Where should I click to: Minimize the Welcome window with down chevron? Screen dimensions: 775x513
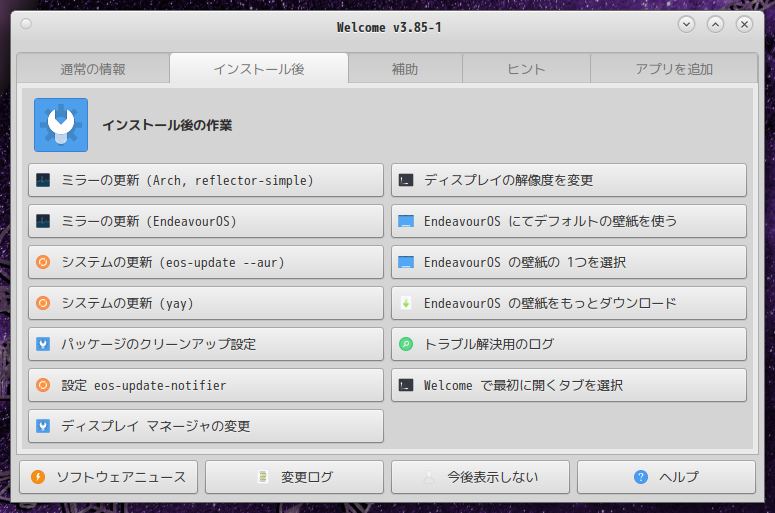click(686, 24)
